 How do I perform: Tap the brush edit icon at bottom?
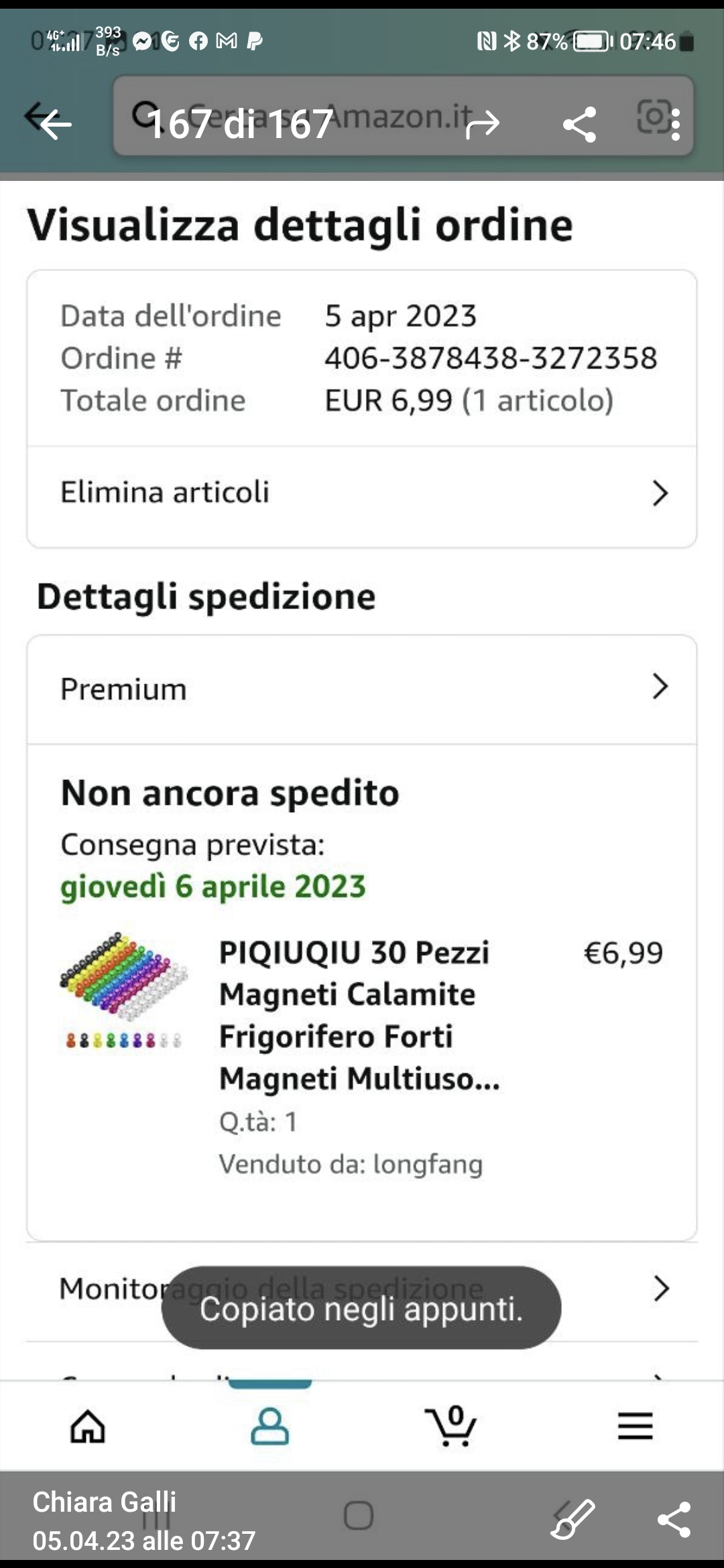[572, 1519]
